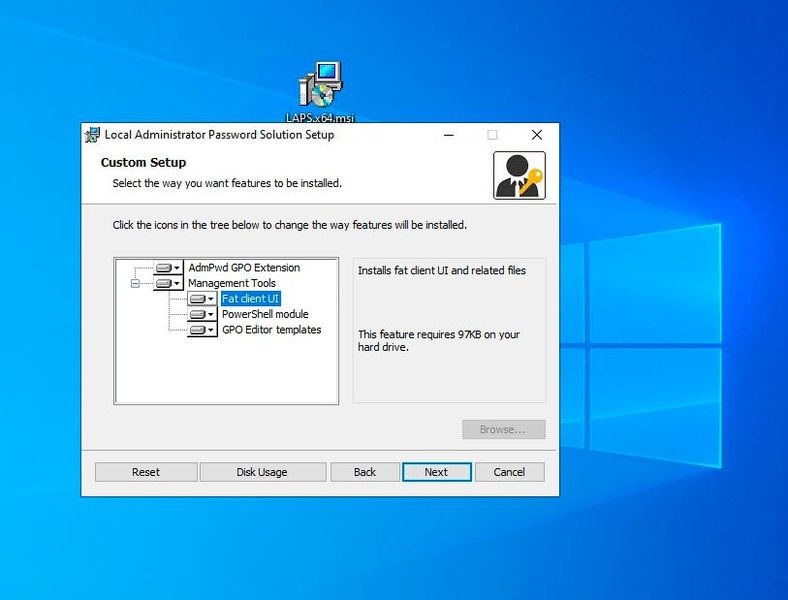Image resolution: width=788 pixels, height=600 pixels.
Task: Click 'This feature requires 97KB' text
Action: (x=438, y=341)
